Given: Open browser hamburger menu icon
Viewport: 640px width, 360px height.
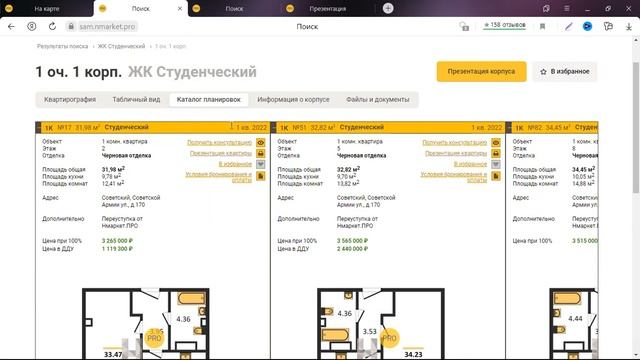Looking at the screenshot, I should 567,8.
